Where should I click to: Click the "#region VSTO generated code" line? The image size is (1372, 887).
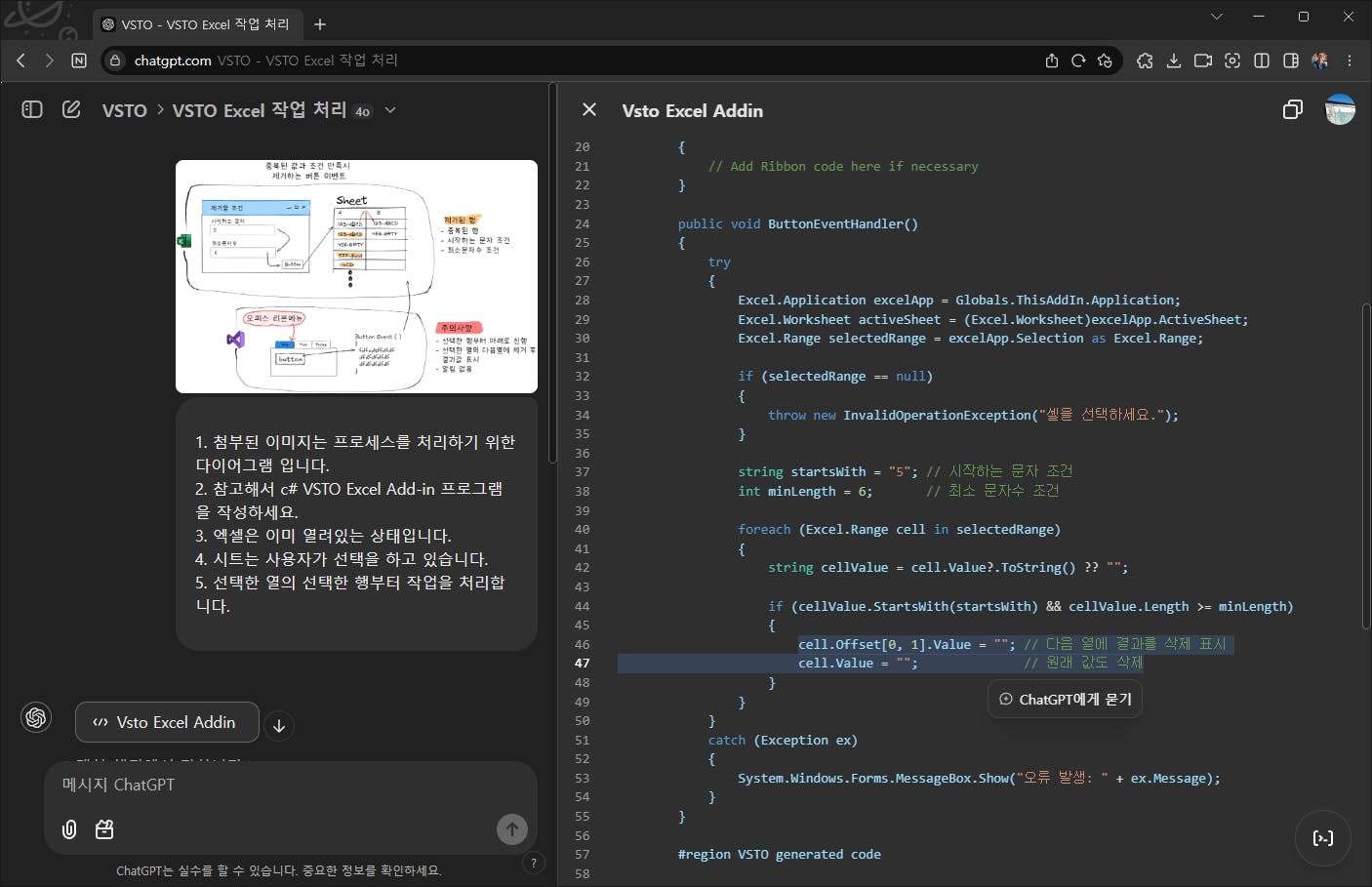tap(780, 854)
